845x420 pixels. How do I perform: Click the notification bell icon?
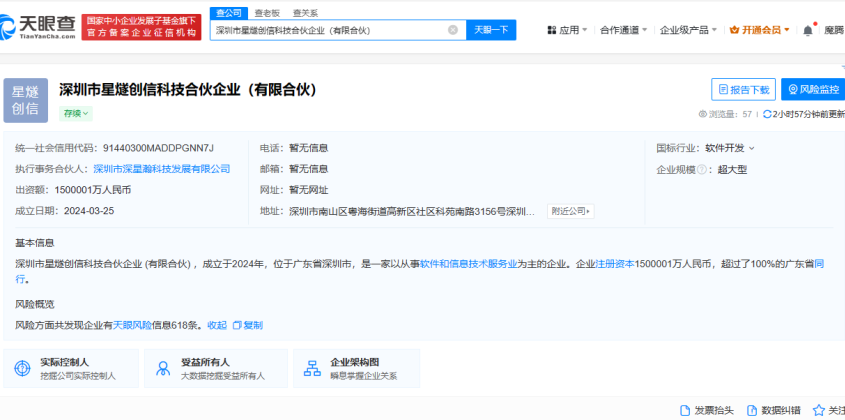807,31
